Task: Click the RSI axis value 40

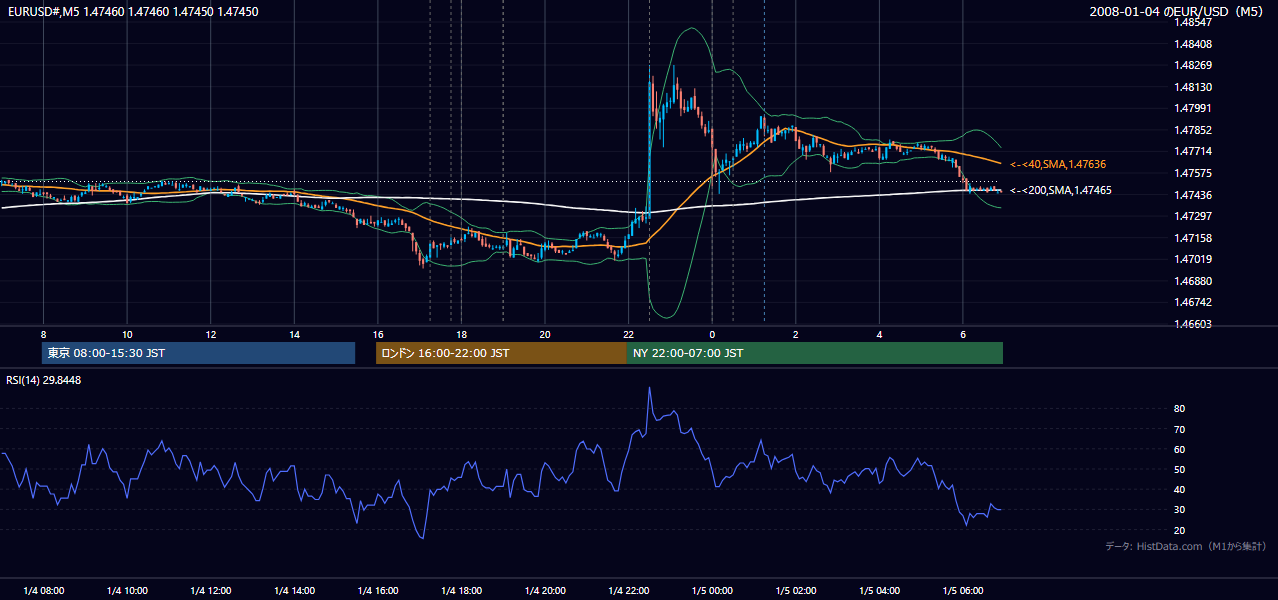Action: [x=1180, y=489]
